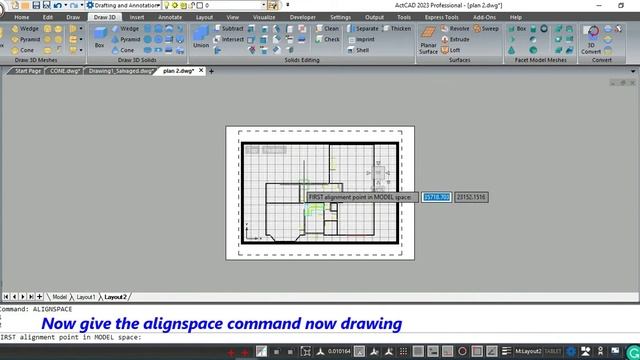Click the Y coordinate field 23152.1516
Image resolution: width=640 pixels, height=360 pixels.
(x=471, y=197)
